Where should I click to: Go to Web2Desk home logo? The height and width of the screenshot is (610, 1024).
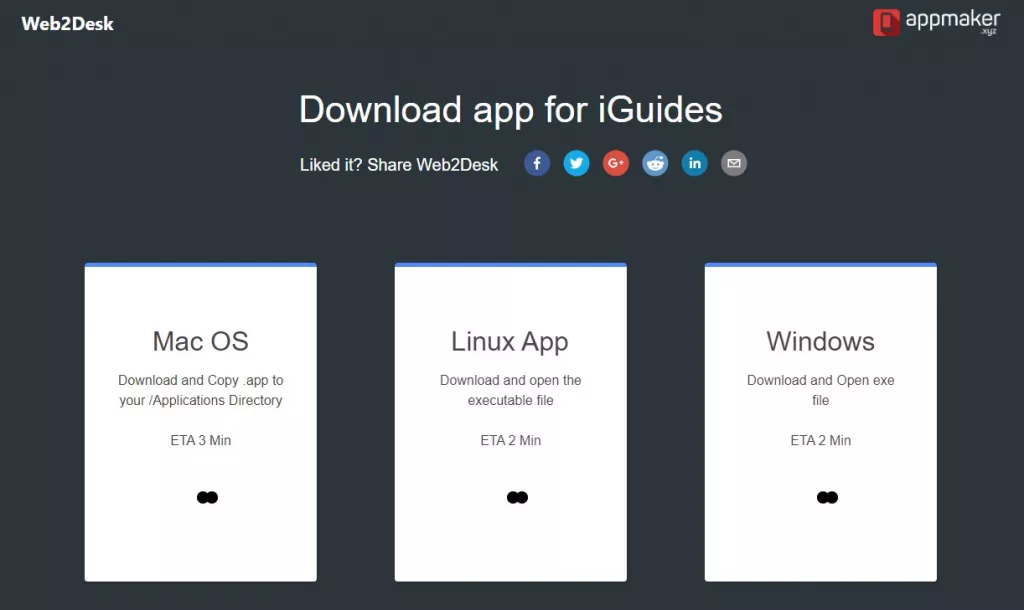(x=67, y=24)
